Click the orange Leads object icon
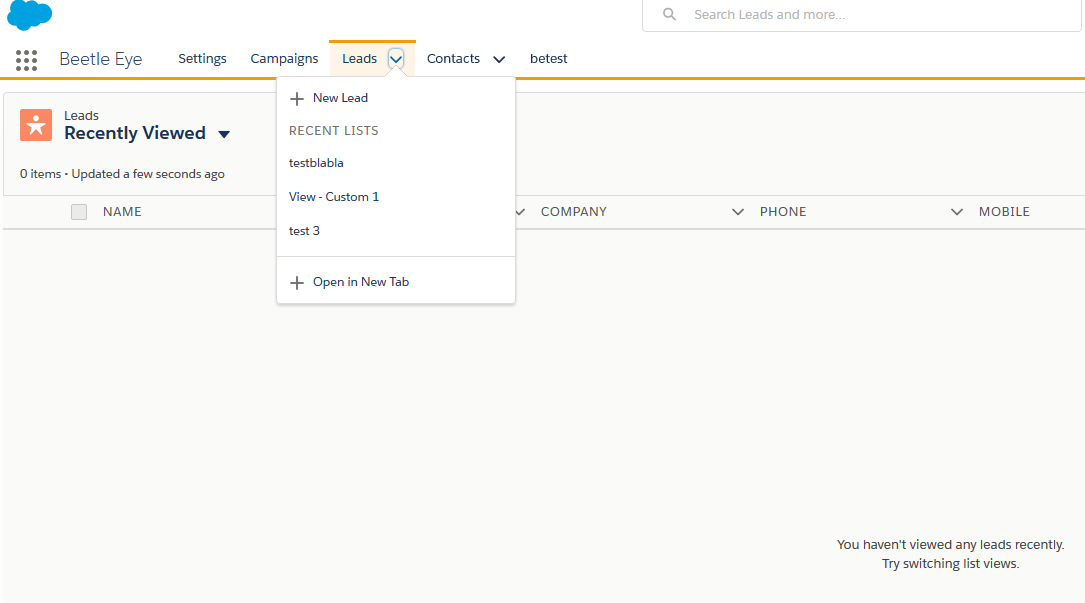Screen dimensions: 1085x603 (36, 125)
